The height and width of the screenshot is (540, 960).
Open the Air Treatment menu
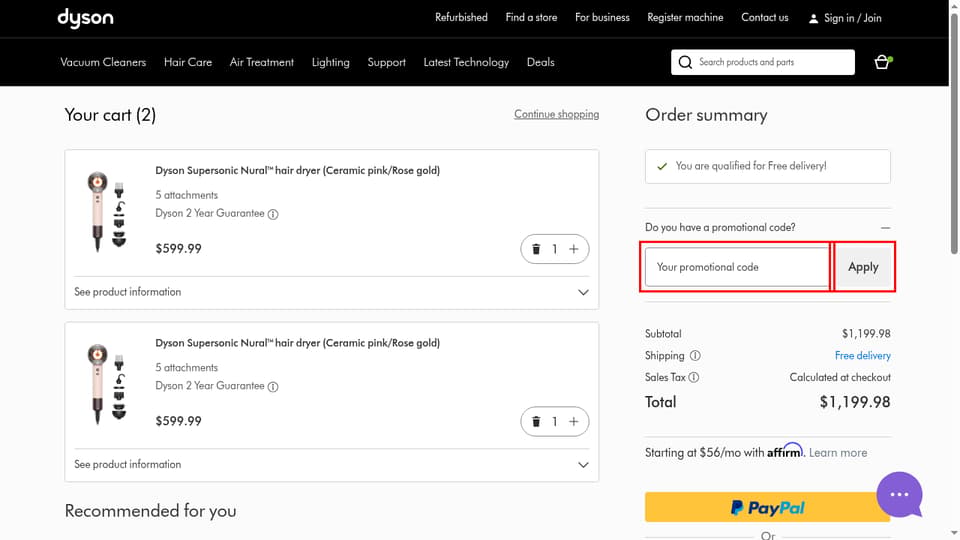pyautogui.click(x=261, y=62)
